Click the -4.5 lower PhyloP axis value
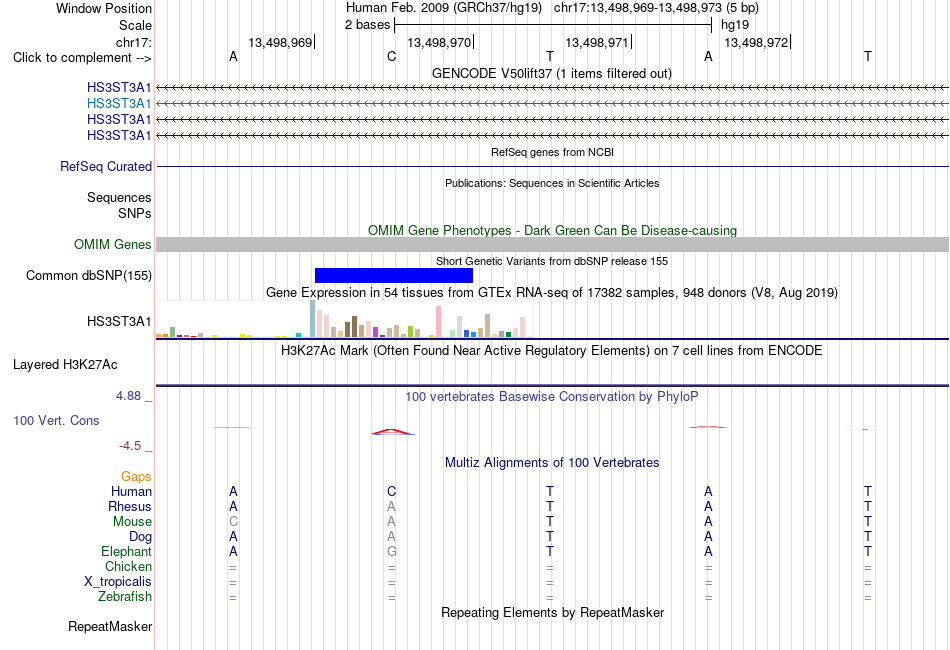The height and width of the screenshot is (650, 950). pyautogui.click(x=130, y=446)
